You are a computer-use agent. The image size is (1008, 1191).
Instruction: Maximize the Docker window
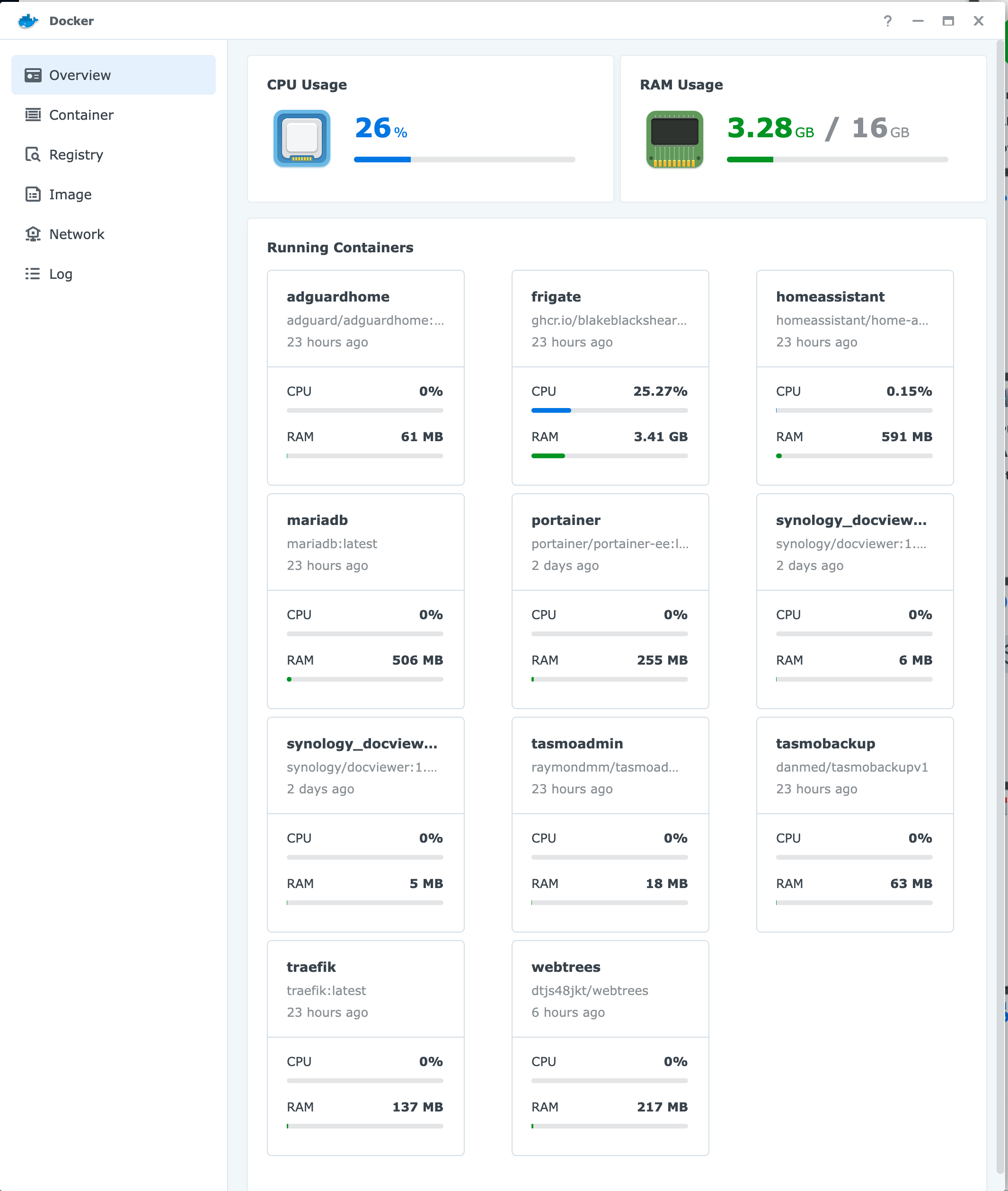pos(948,21)
